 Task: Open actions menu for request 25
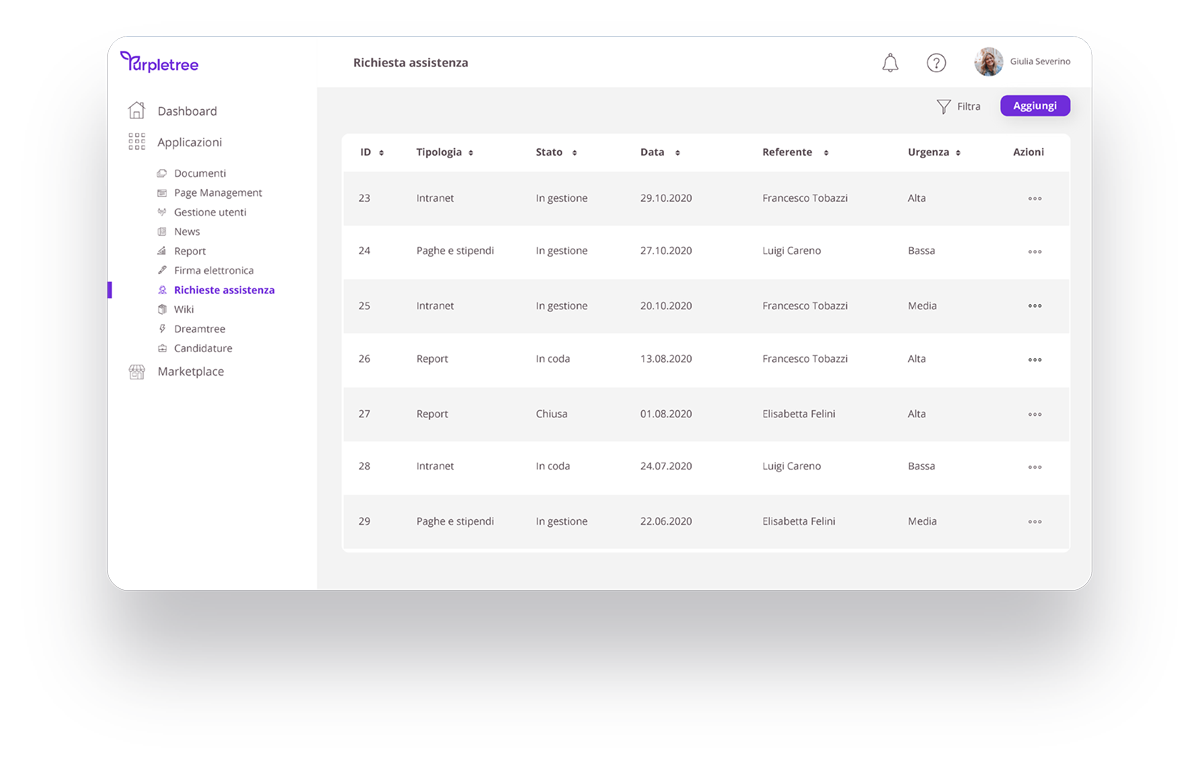[x=1035, y=306]
